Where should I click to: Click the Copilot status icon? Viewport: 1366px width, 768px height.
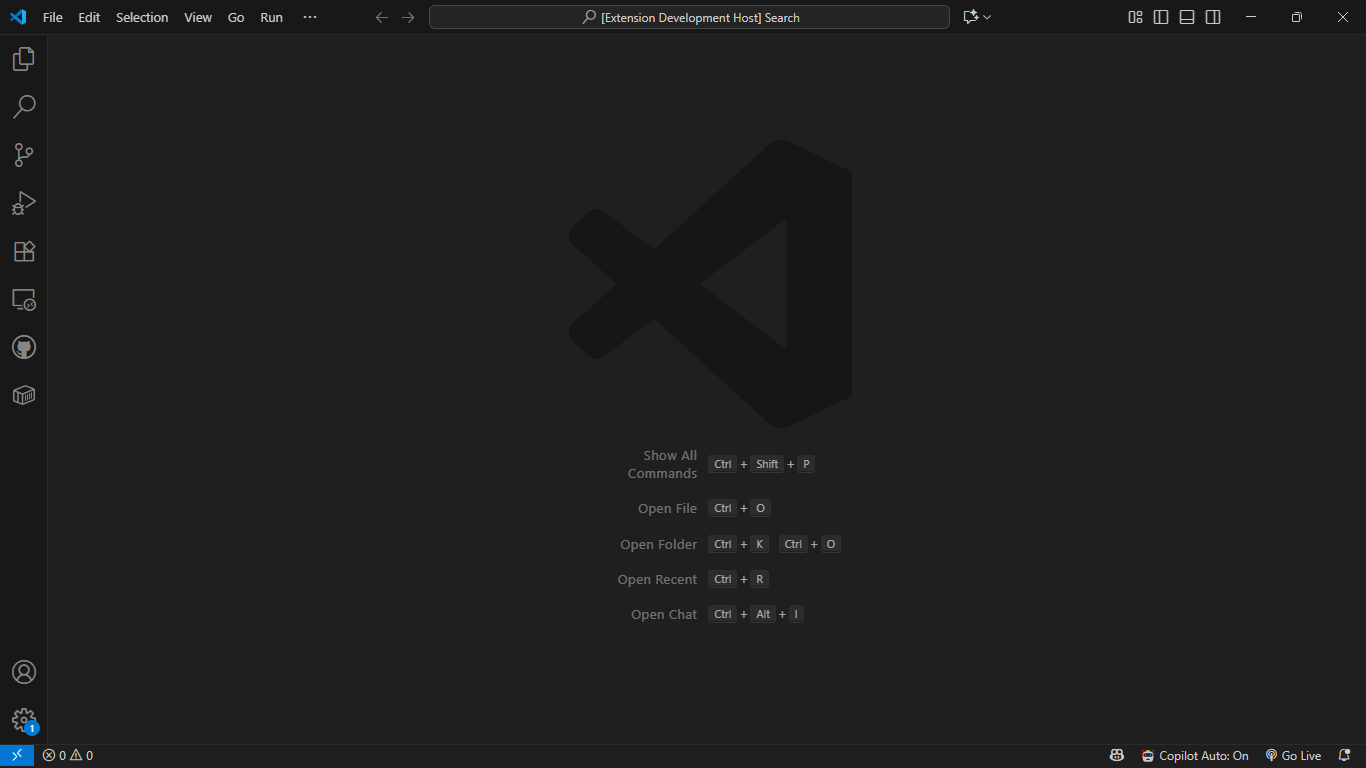click(1117, 756)
